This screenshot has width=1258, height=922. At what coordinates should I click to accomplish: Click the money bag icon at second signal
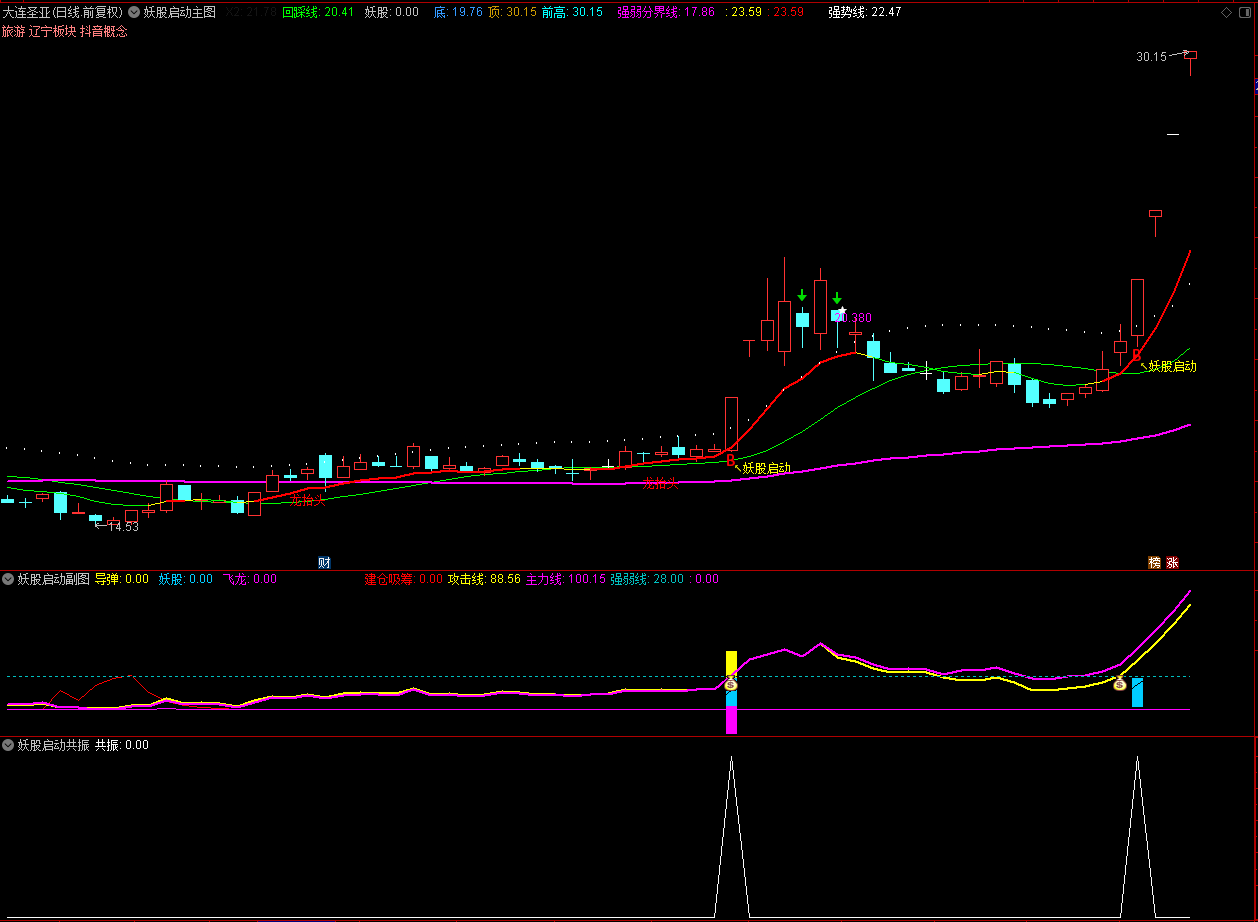point(1120,684)
